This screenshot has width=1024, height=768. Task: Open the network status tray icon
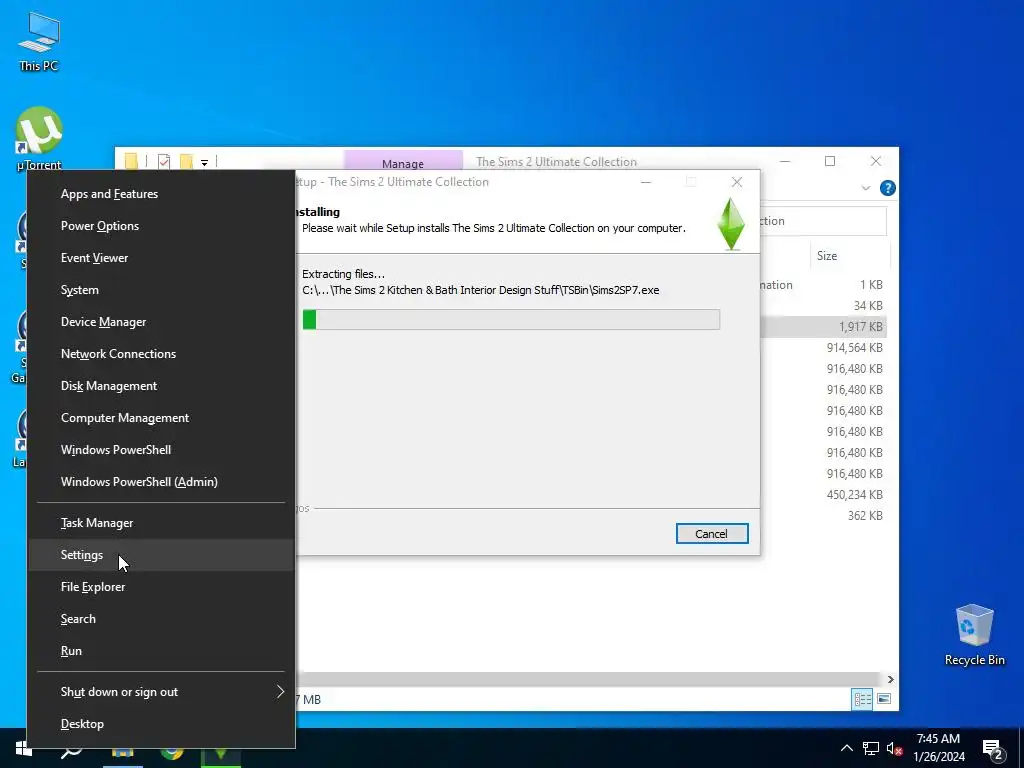871,748
